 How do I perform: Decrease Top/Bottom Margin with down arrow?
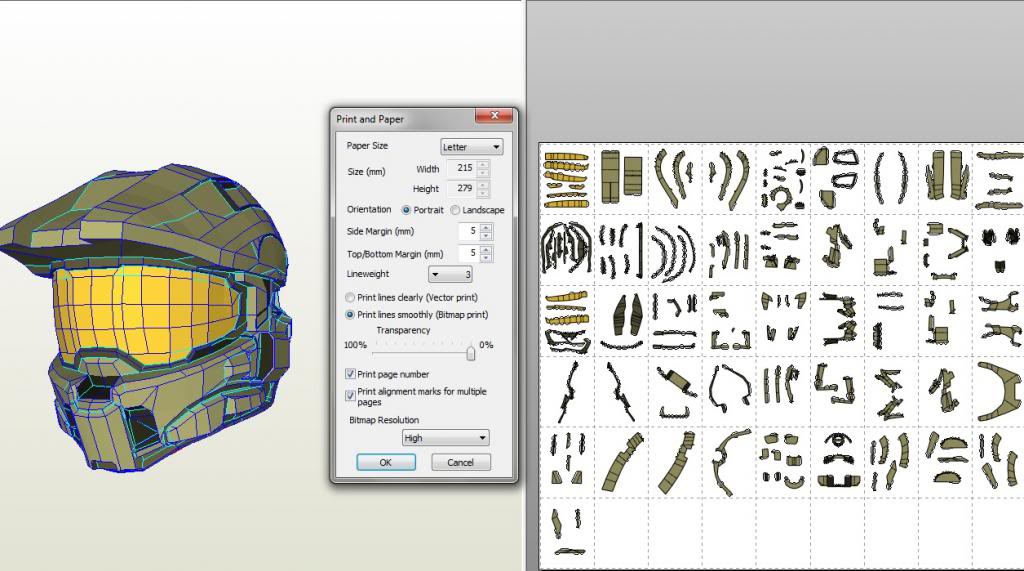[x=486, y=257]
